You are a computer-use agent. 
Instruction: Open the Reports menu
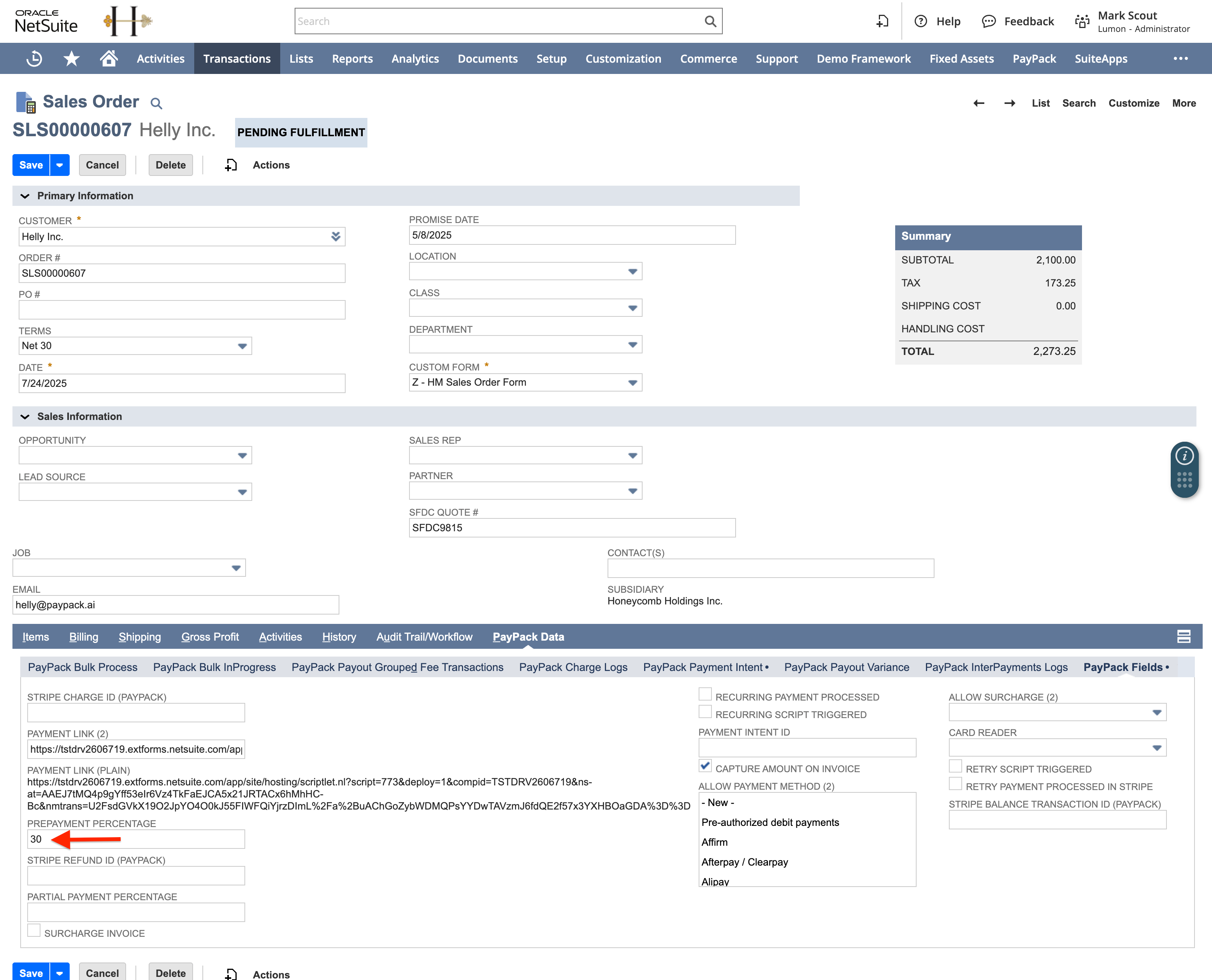352,59
